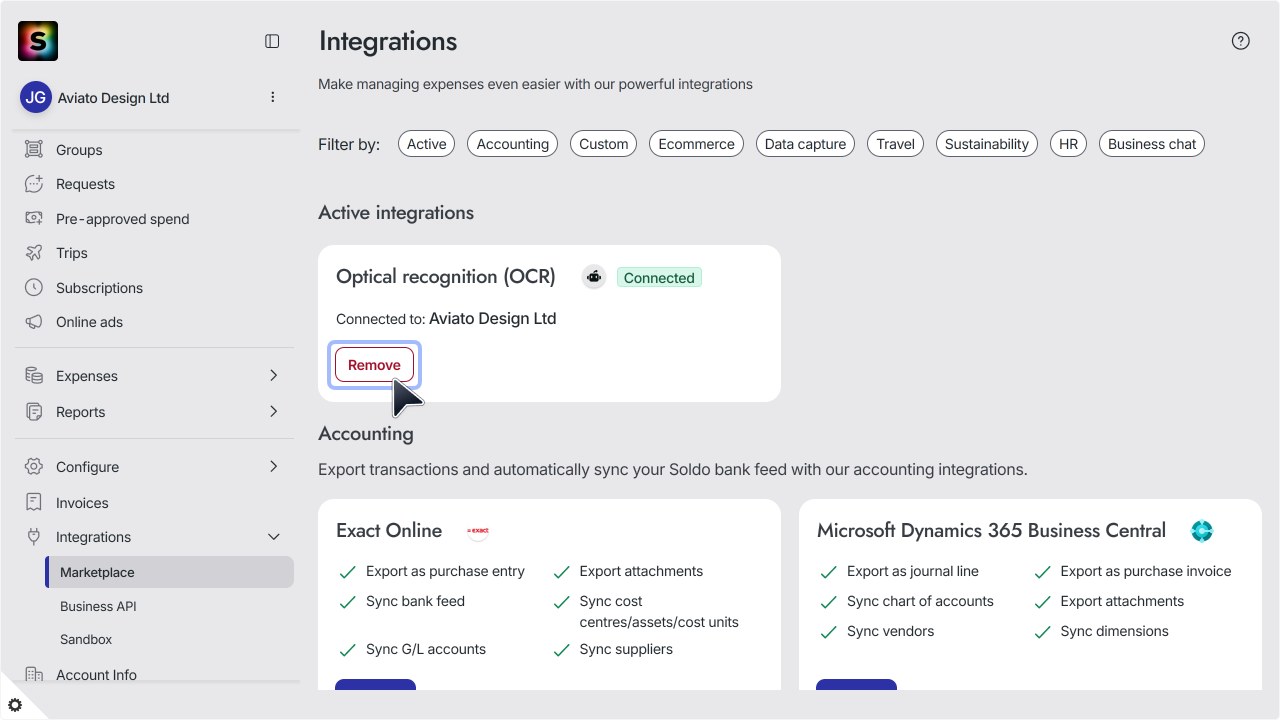This screenshot has width=1280, height=720.
Task: Click the 'Active integrations' heading
Action: click(396, 213)
